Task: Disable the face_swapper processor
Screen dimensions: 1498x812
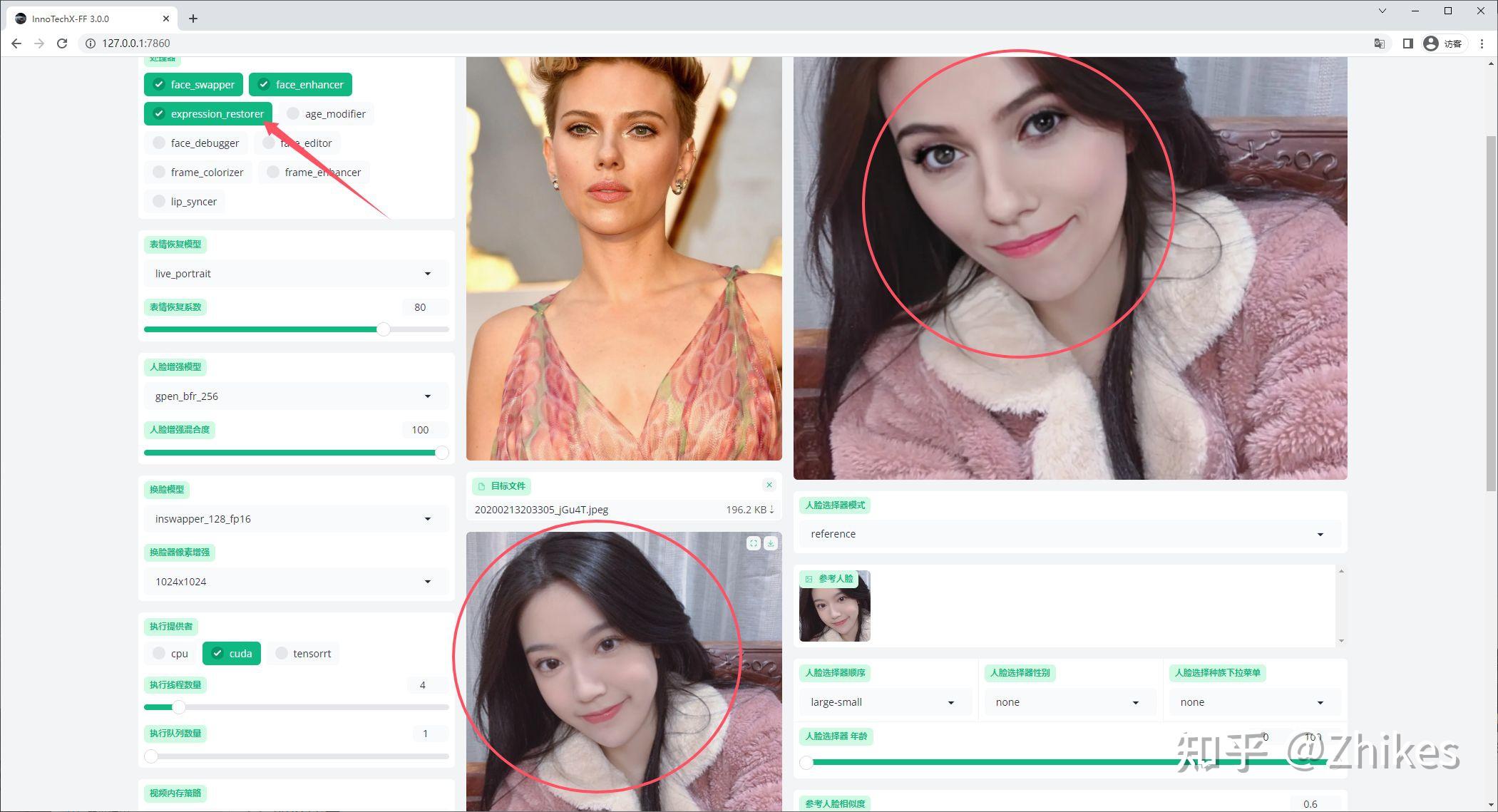Action: point(193,84)
